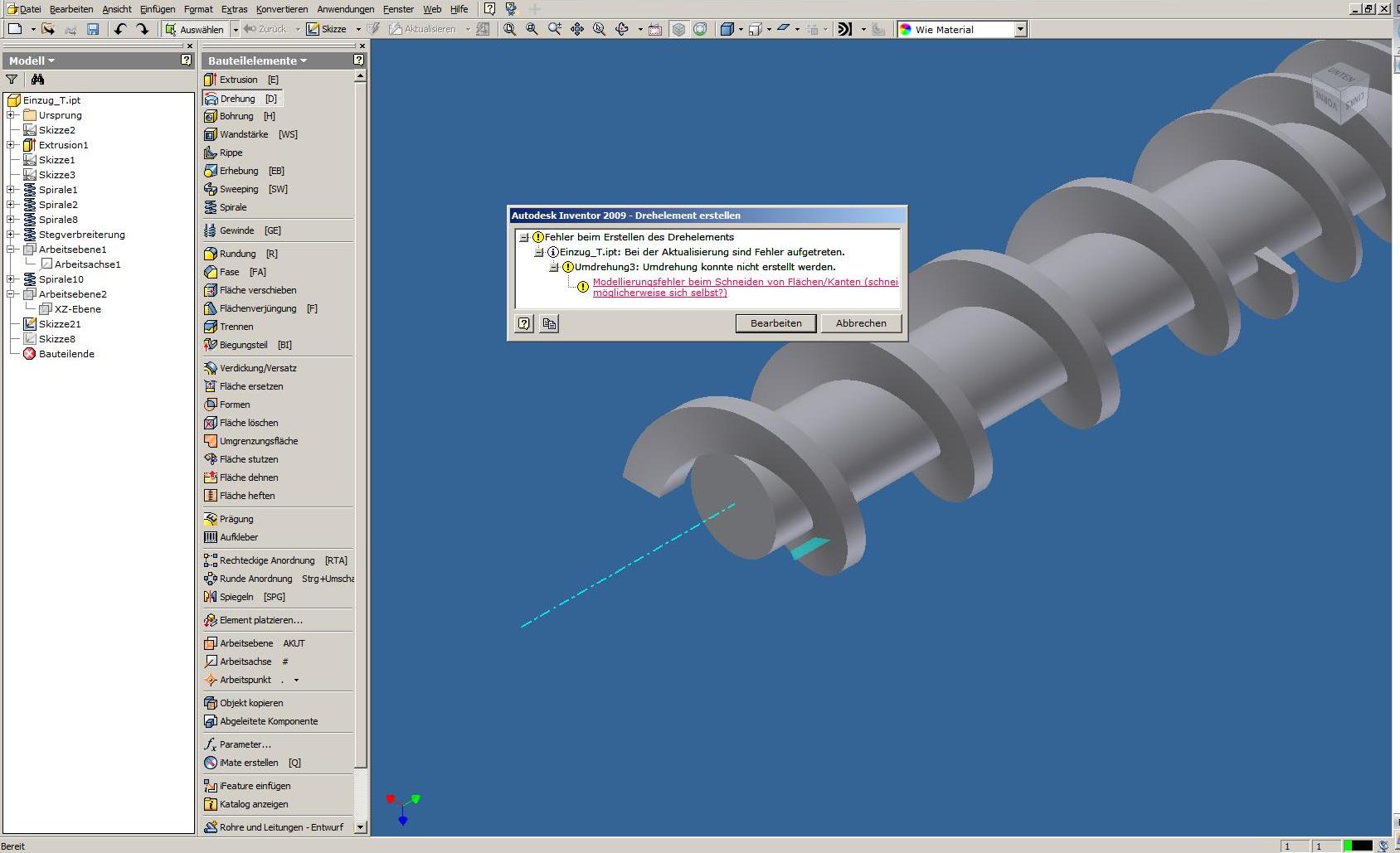The width and height of the screenshot is (1400, 853).
Task: Open the 'Wie Material' color style dropdown
Action: click(1020, 29)
